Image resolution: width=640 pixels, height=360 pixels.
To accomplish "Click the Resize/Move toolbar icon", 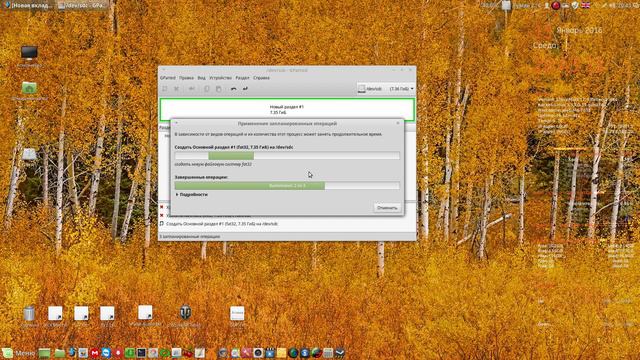I will coord(191,89).
